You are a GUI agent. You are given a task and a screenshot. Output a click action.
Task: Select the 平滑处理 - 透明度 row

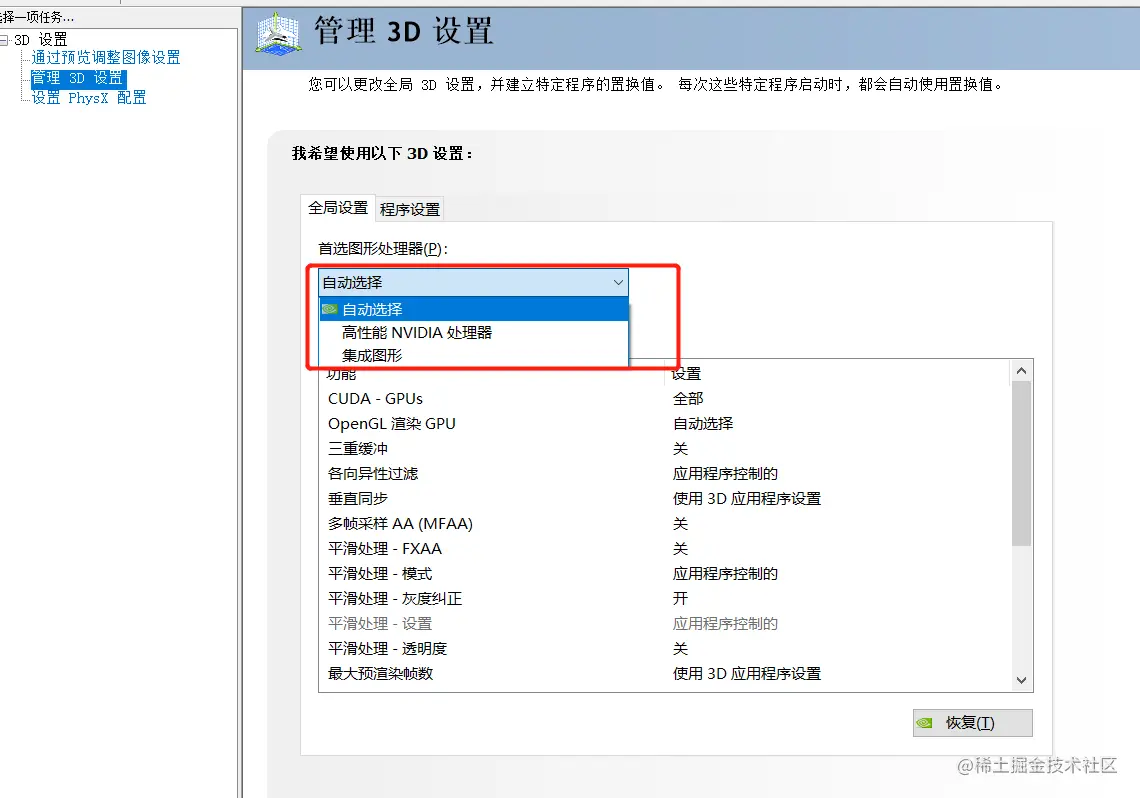coord(665,648)
